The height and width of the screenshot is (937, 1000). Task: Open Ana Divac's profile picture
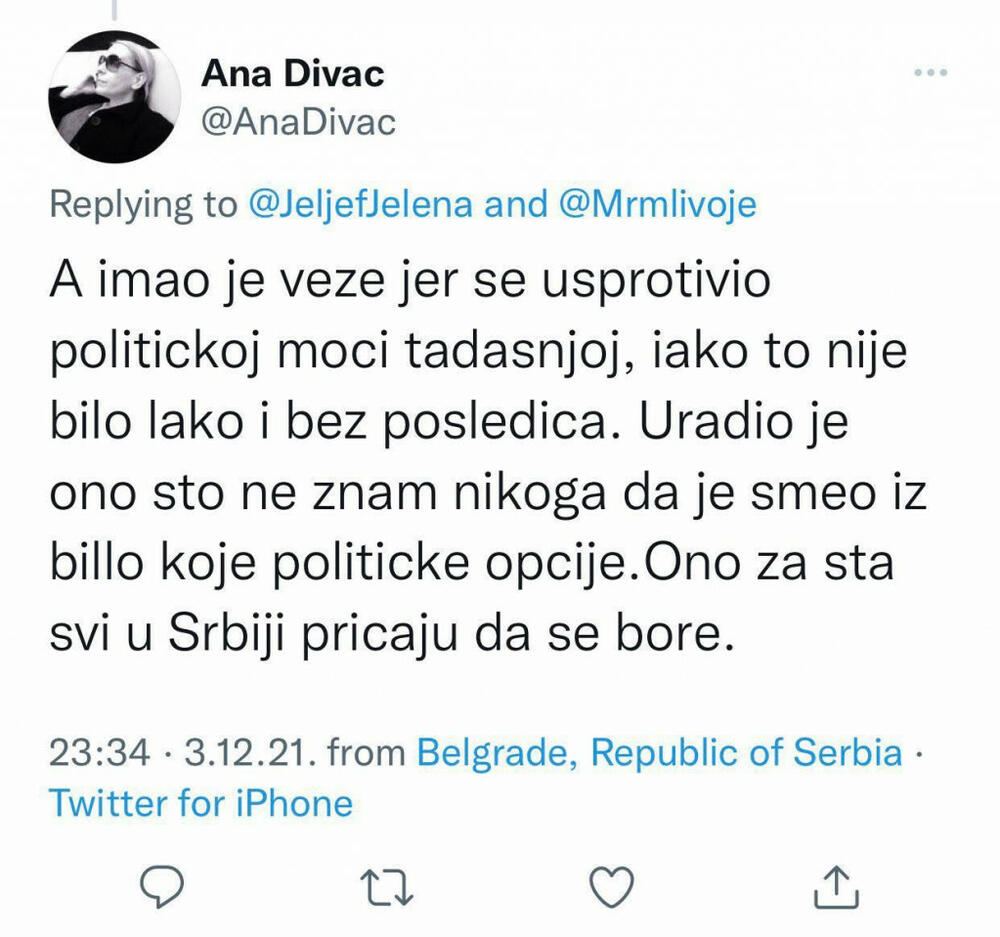(x=110, y=95)
